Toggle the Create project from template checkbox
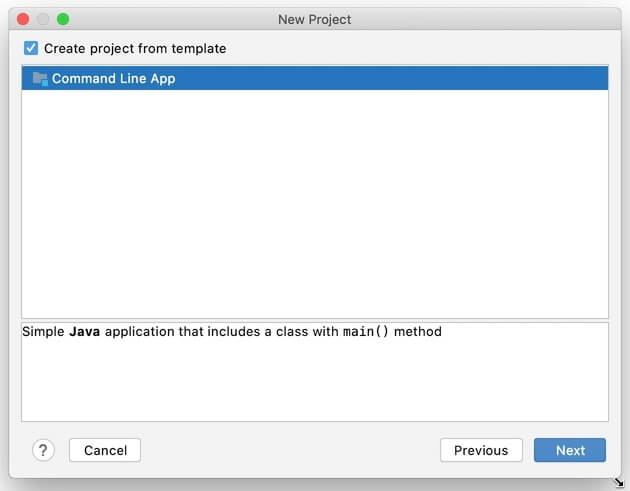The height and width of the screenshot is (491, 630). tap(31, 48)
